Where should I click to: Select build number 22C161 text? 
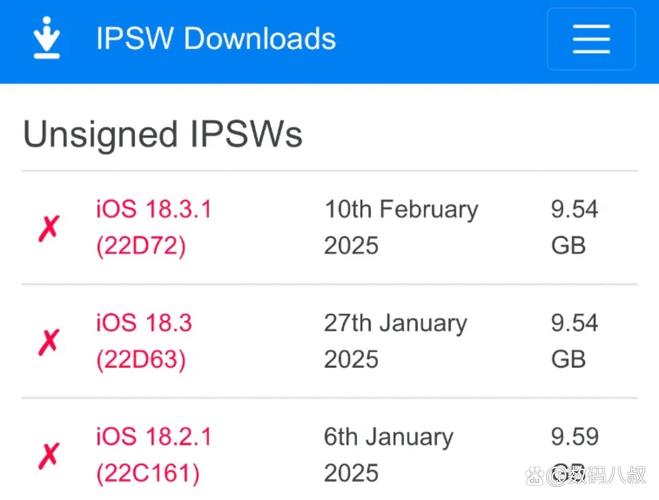[148, 473]
